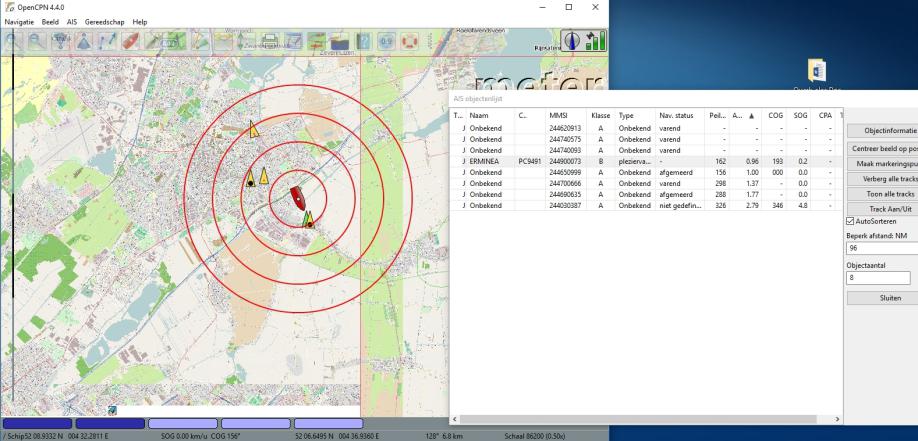This screenshot has height=441, width=918.
Task: Click the AIS list horizontal scrollbar thumb
Action: click(x=638, y=419)
